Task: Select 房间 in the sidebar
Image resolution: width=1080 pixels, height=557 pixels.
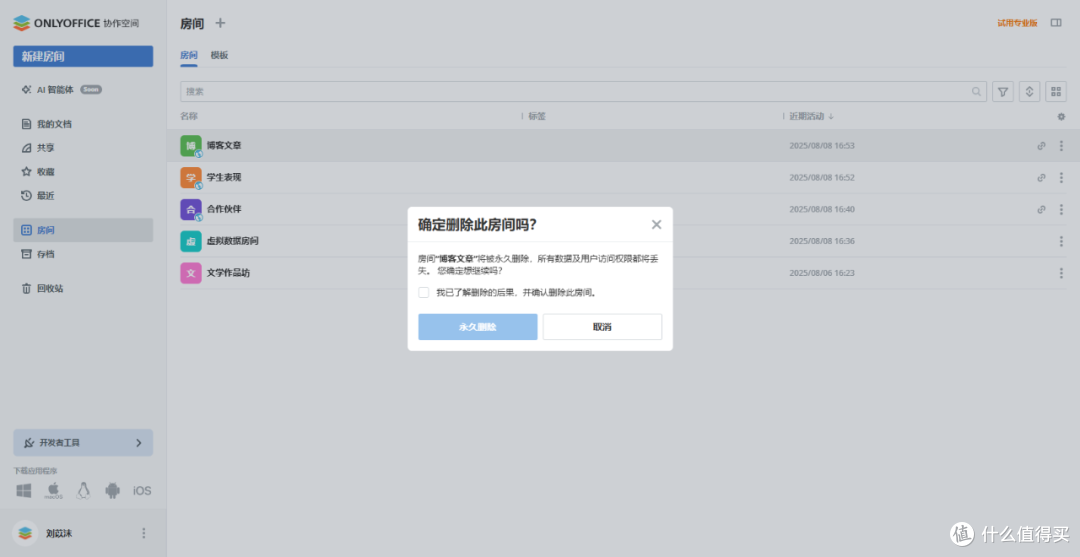Action: pyautogui.click(x=83, y=230)
